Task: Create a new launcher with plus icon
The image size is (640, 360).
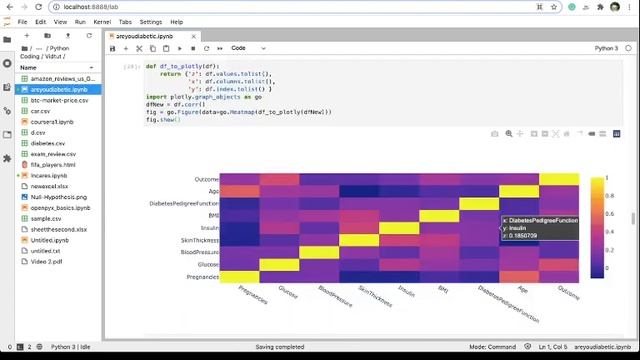Action: [x=27, y=36]
